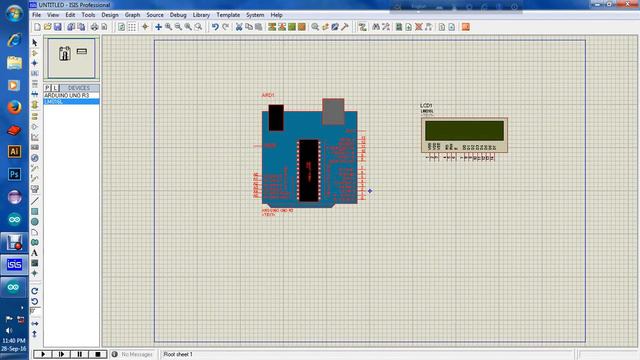The image size is (640, 360).
Task: Open the Debug menu
Action: pos(178,15)
